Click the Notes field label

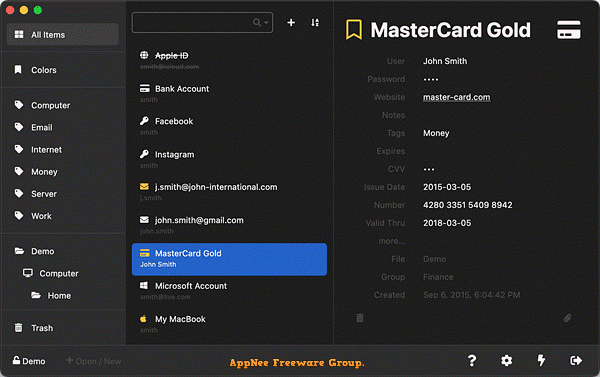point(393,115)
